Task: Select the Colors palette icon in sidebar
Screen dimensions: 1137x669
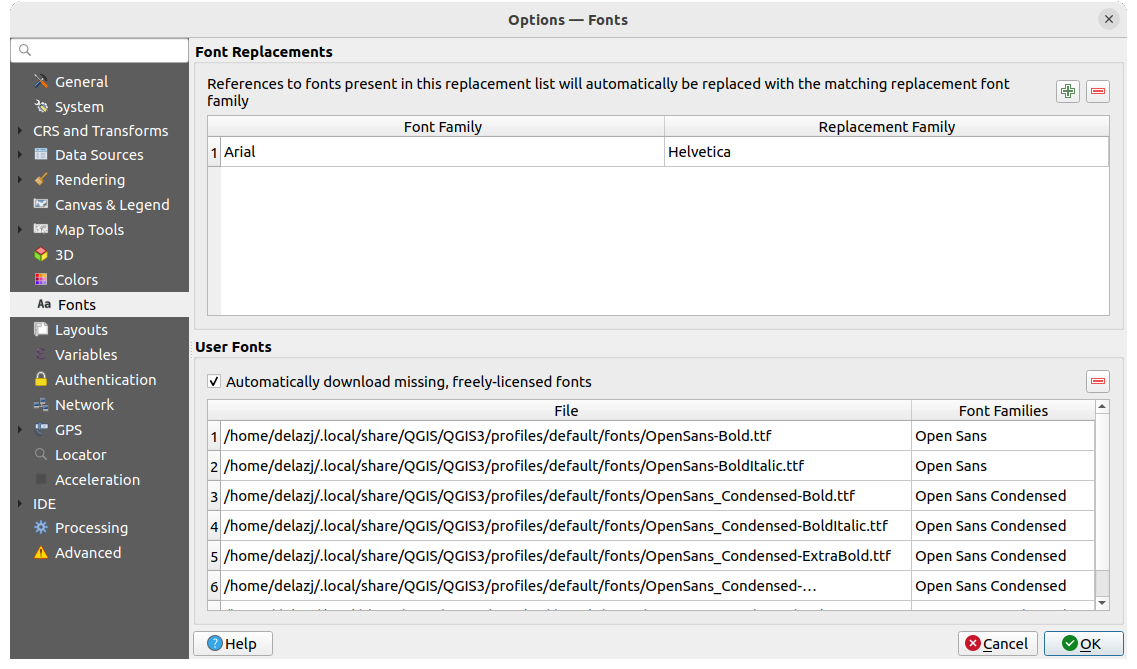Action: pyautogui.click(x=41, y=280)
